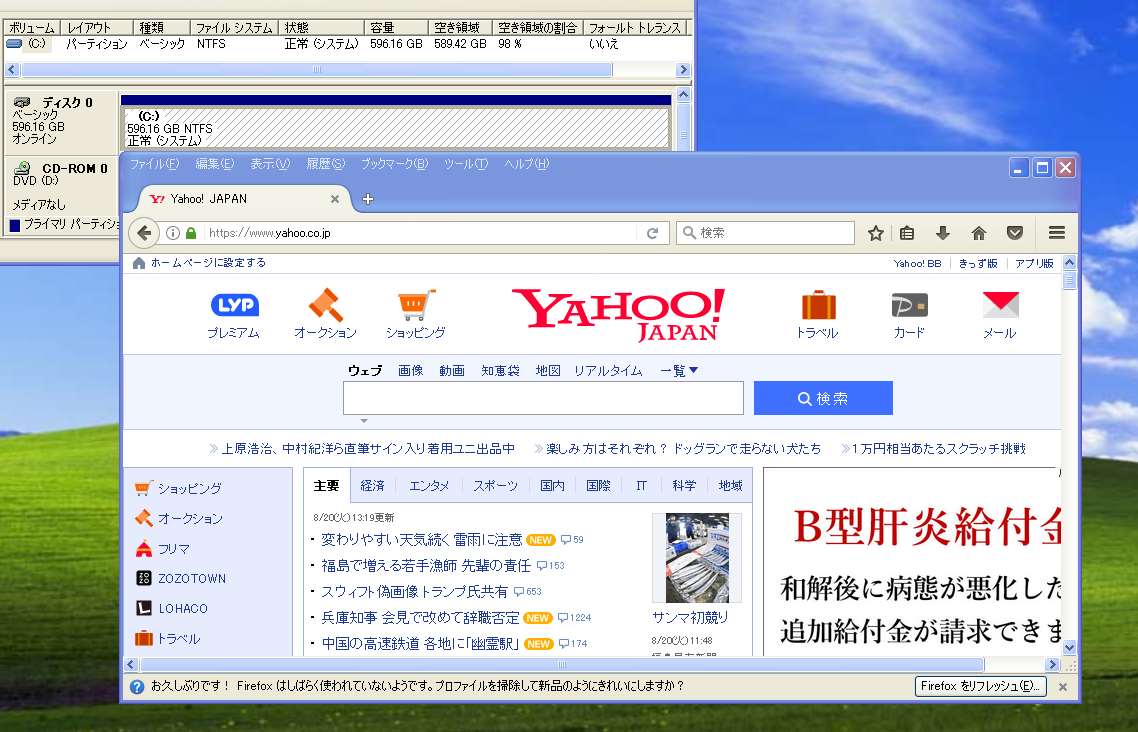This screenshot has height=732, width=1138.
Task: Bookmark this page with the star icon
Action: point(875,233)
